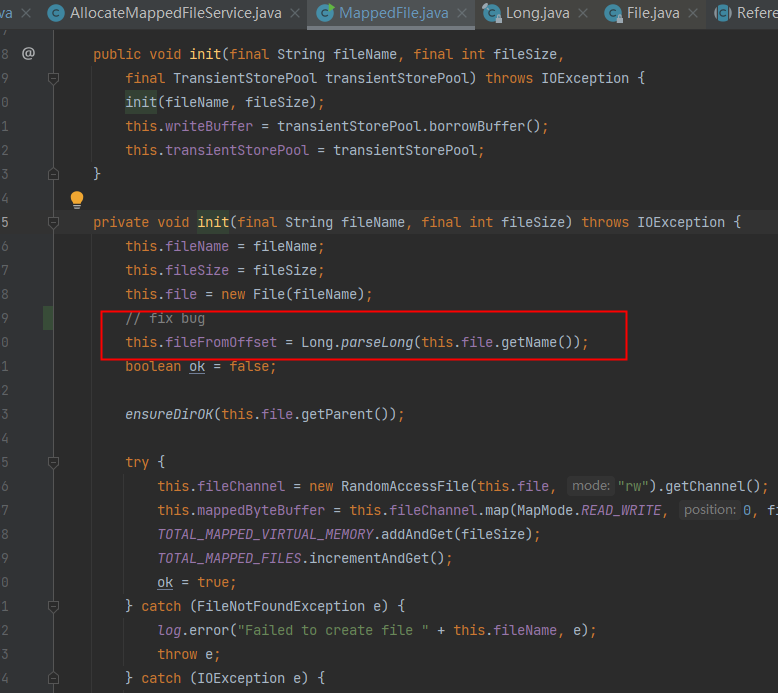778x693 pixels.
Task: Click TOTAL_MAPPED_FILES constant
Action: pyautogui.click(x=229, y=558)
